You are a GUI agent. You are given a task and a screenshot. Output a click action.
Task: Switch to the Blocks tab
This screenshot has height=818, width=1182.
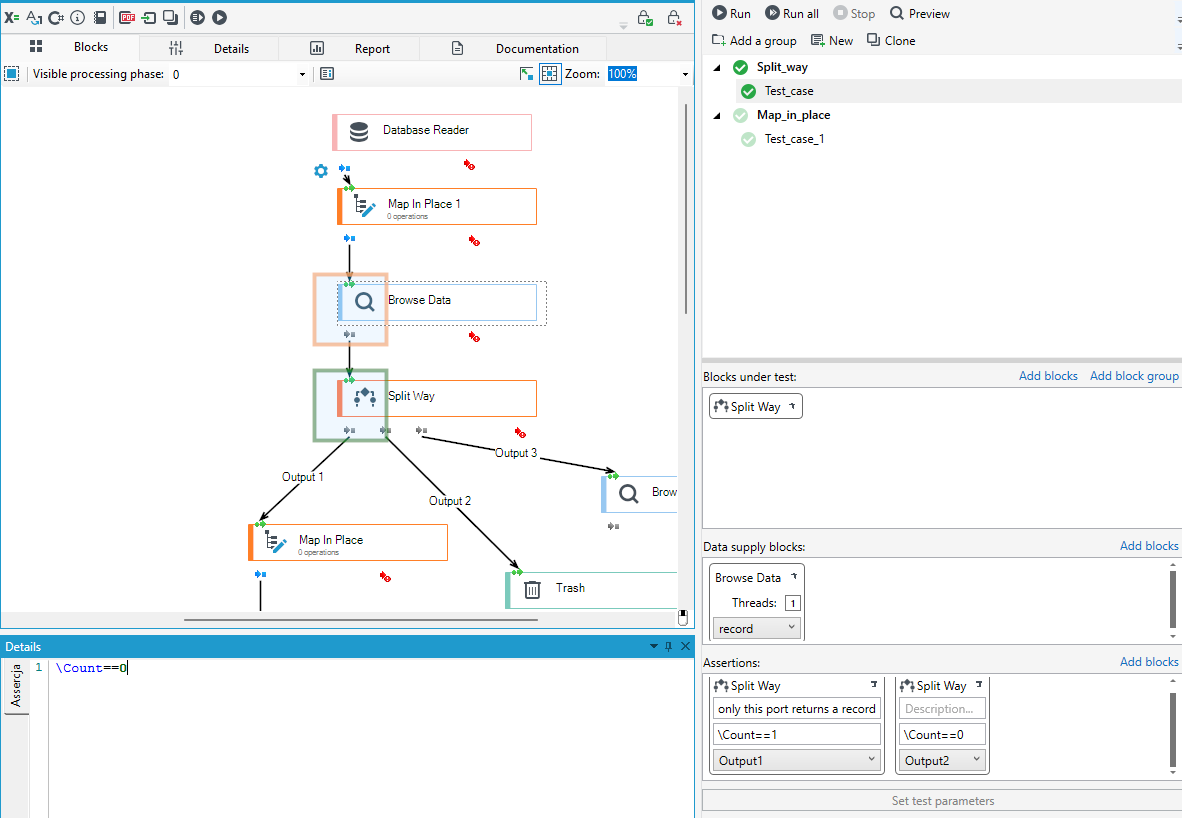70,47
